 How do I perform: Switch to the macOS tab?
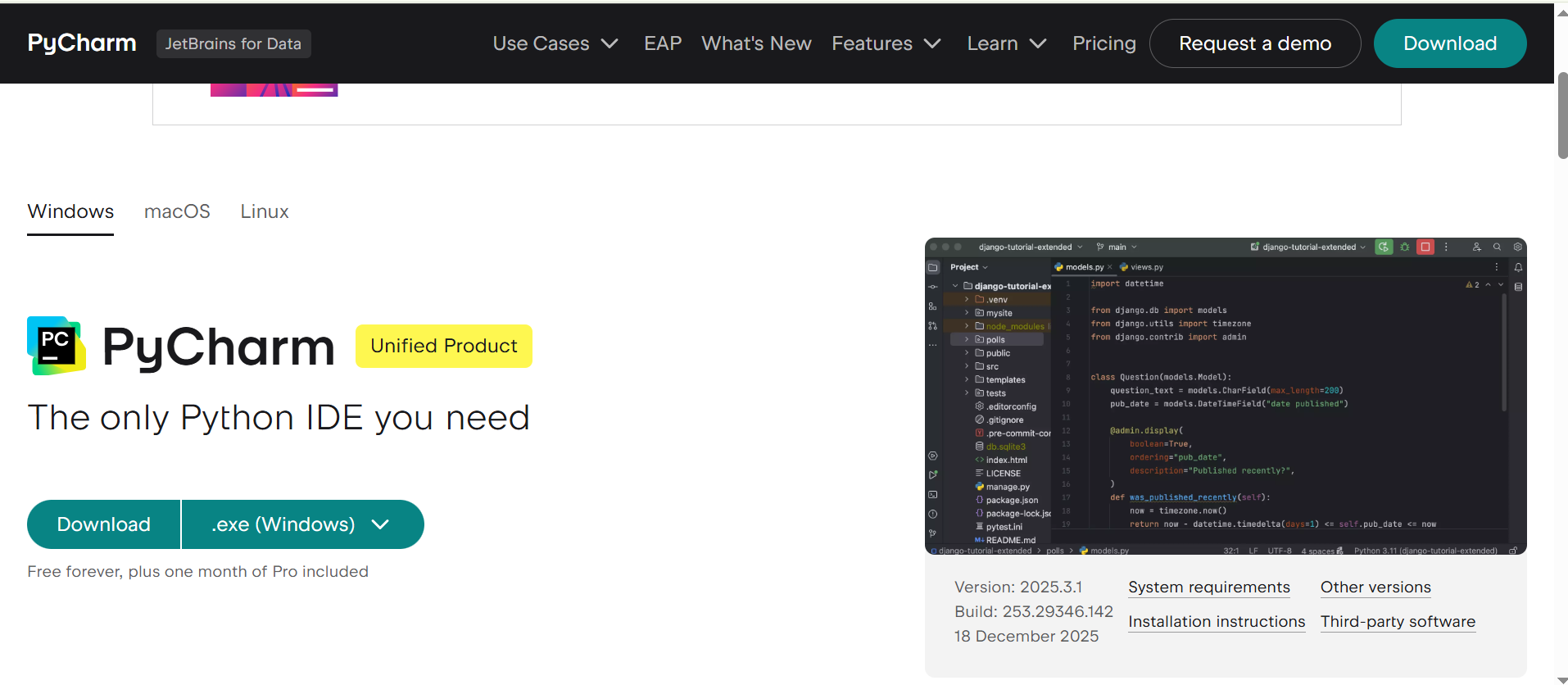pos(177,211)
